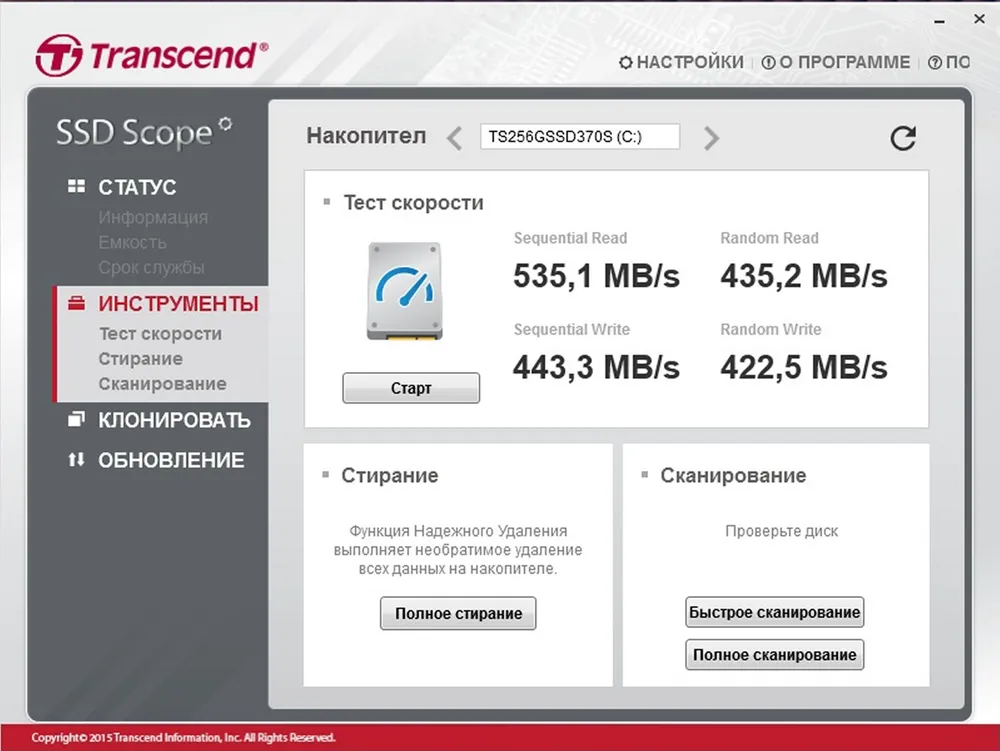Click the О ПРОГРАММЕ info icon
This screenshot has height=751, width=1000.
coord(768,62)
